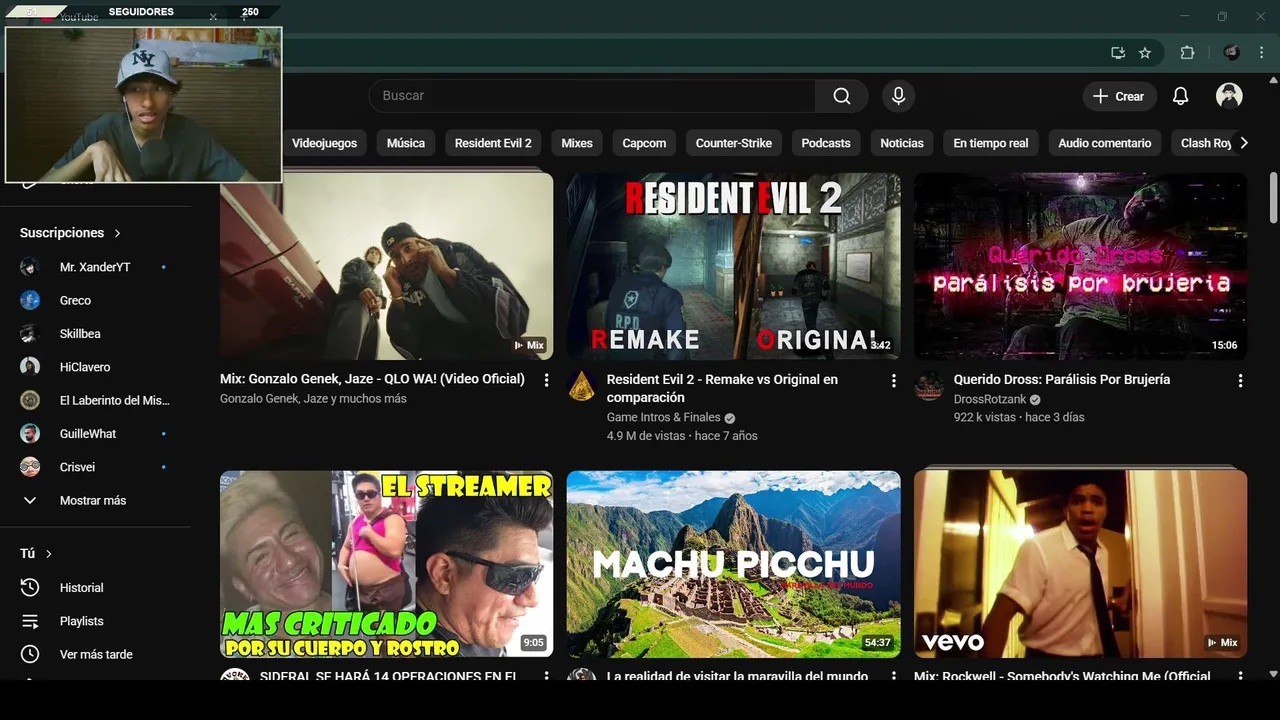Select the Mixes filter chip
Image resolution: width=1280 pixels, height=720 pixels.
click(577, 143)
